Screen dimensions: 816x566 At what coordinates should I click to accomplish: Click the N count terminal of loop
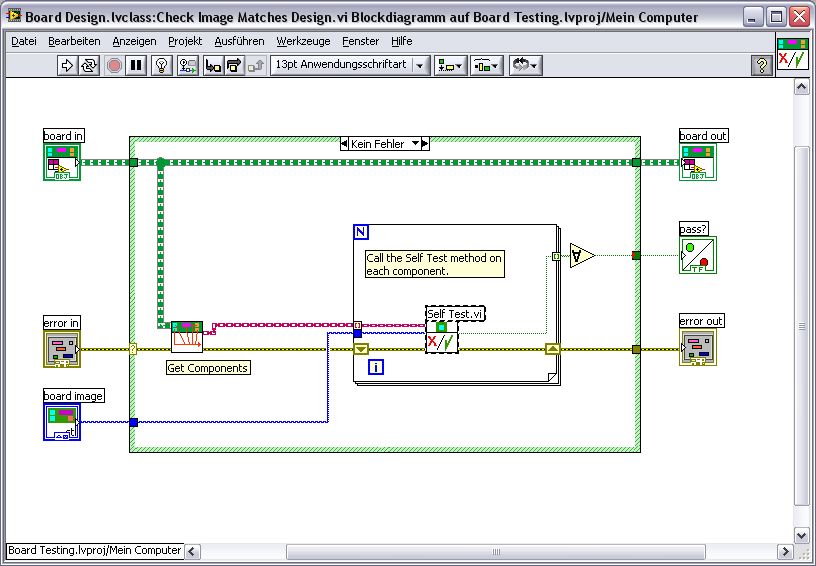tap(361, 232)
